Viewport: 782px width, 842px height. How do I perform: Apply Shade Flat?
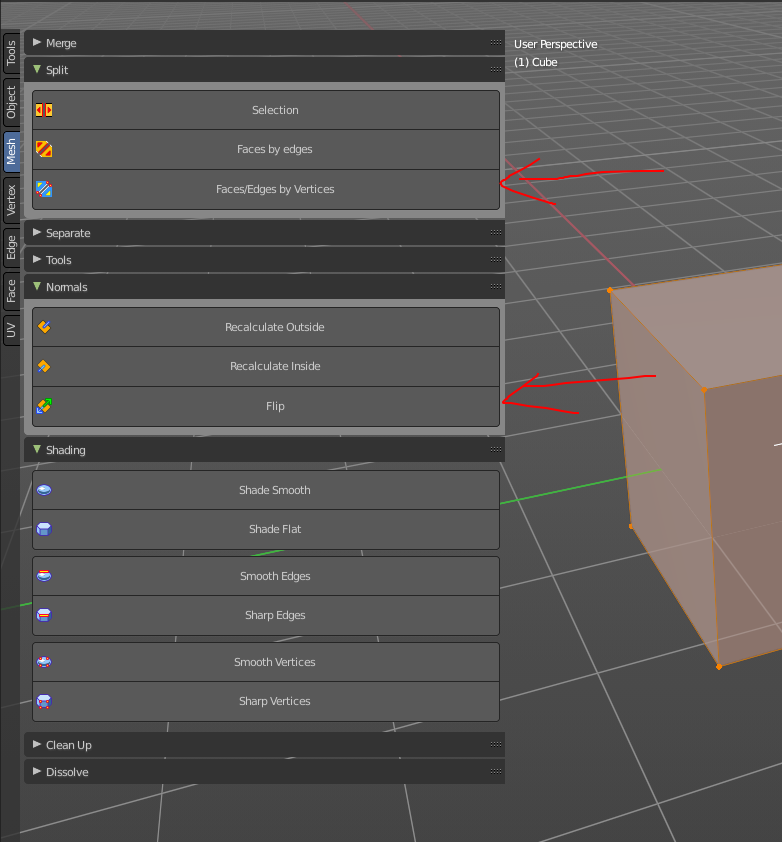point(266,529)
